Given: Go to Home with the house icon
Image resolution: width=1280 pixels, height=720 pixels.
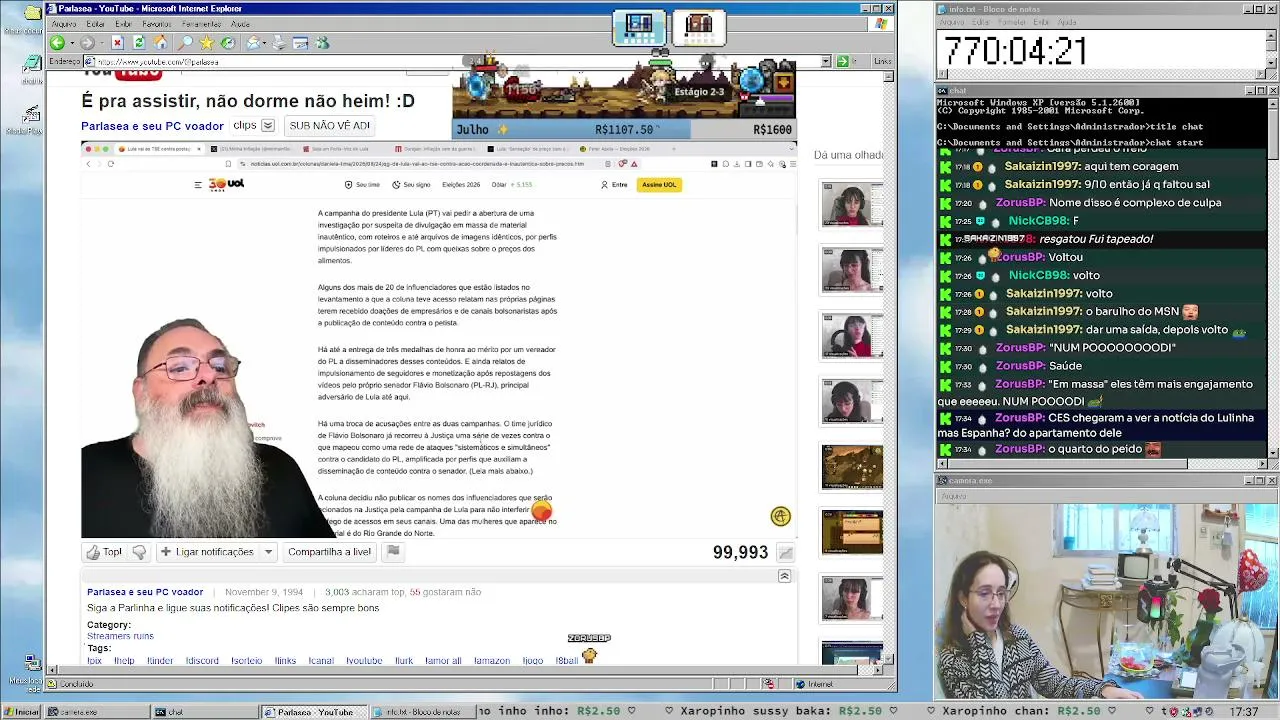Looking at the screenshot, I should point(160,43).
